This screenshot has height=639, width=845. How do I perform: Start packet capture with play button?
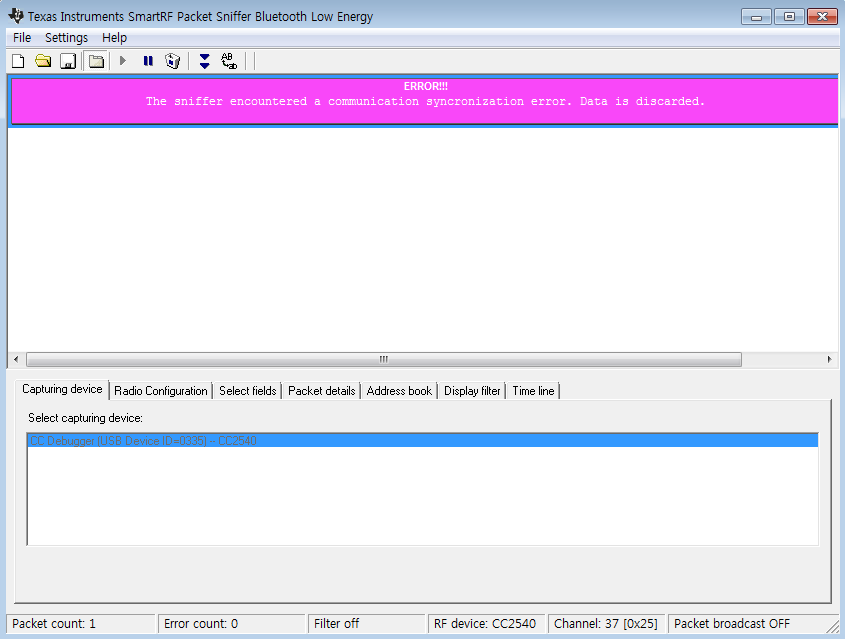(x=123, y=61)
